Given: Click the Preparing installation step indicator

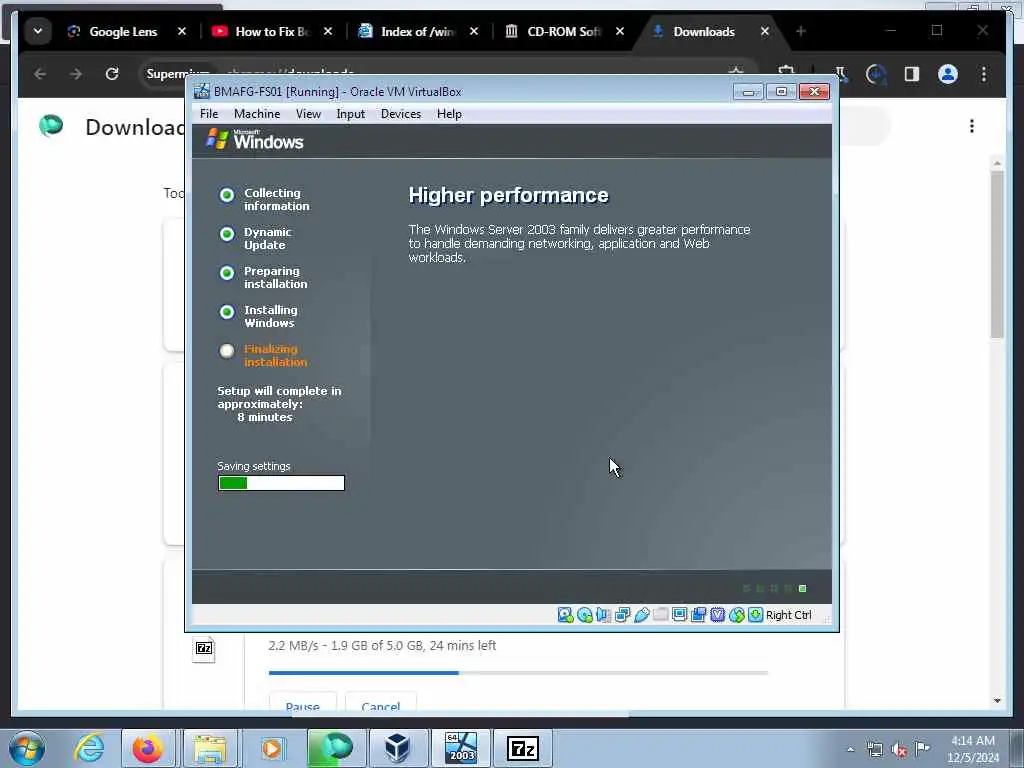Looking at the screenshot, I should point(227,273).
